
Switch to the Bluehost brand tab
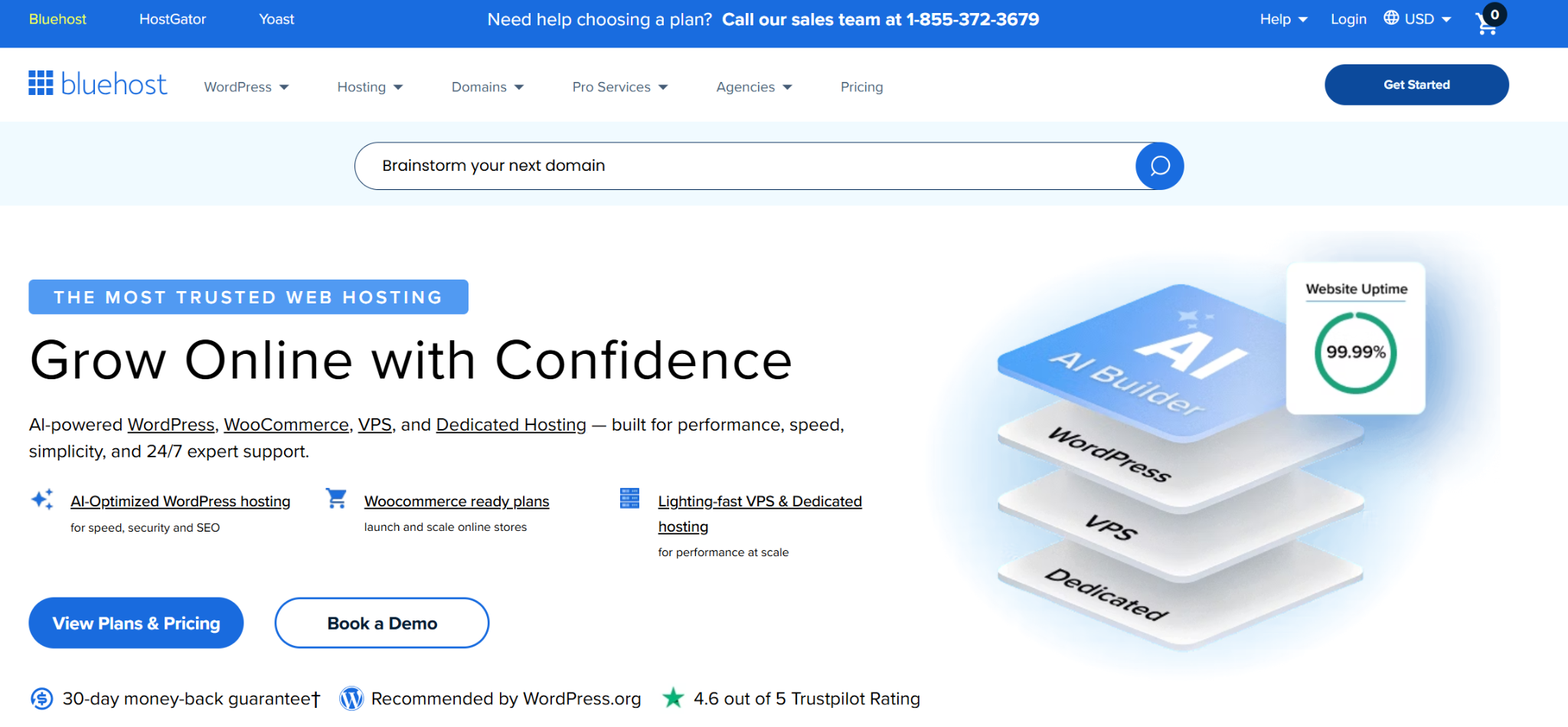click(57, 19)
